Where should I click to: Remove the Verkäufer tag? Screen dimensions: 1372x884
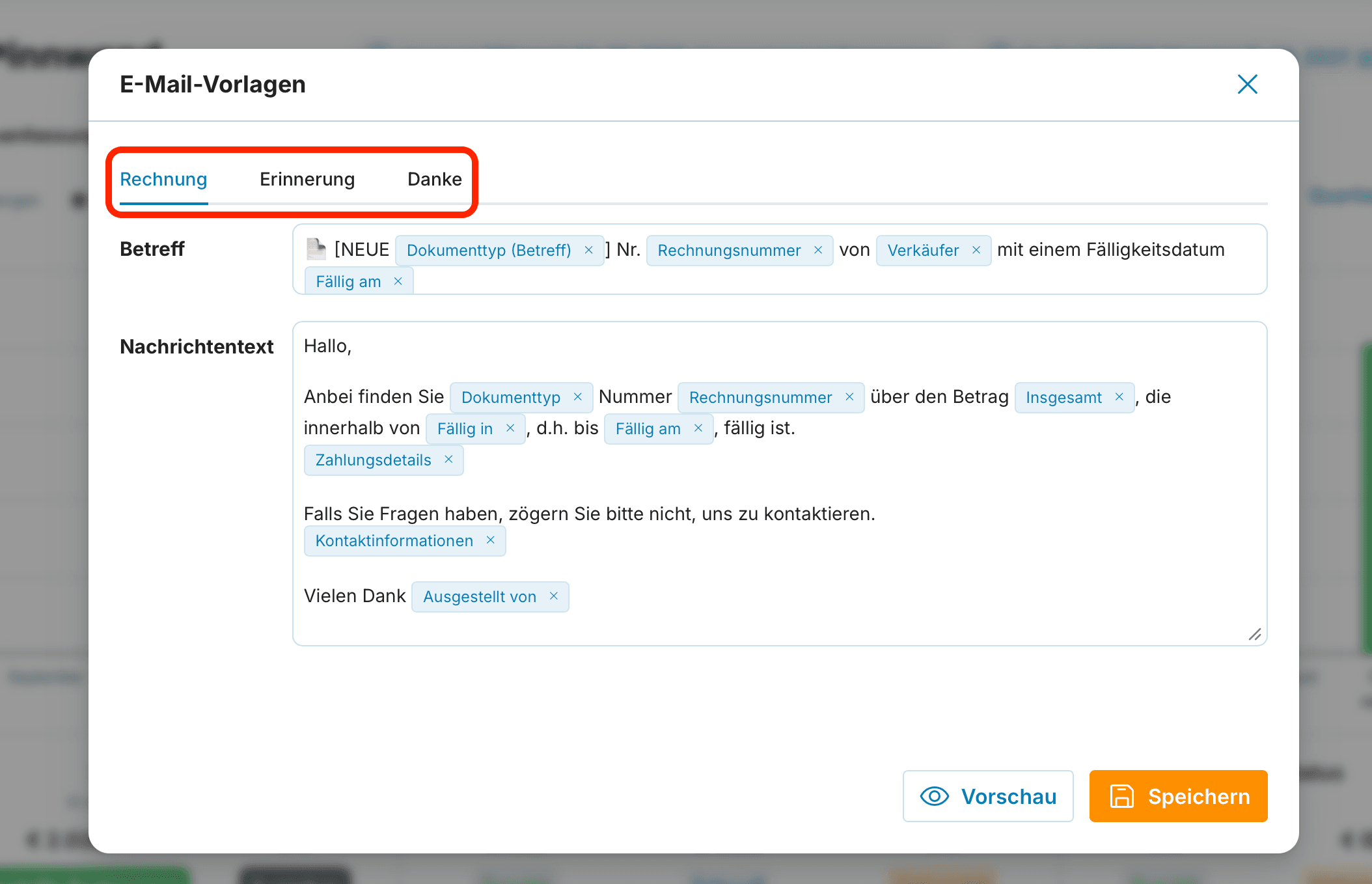point(976,250)
